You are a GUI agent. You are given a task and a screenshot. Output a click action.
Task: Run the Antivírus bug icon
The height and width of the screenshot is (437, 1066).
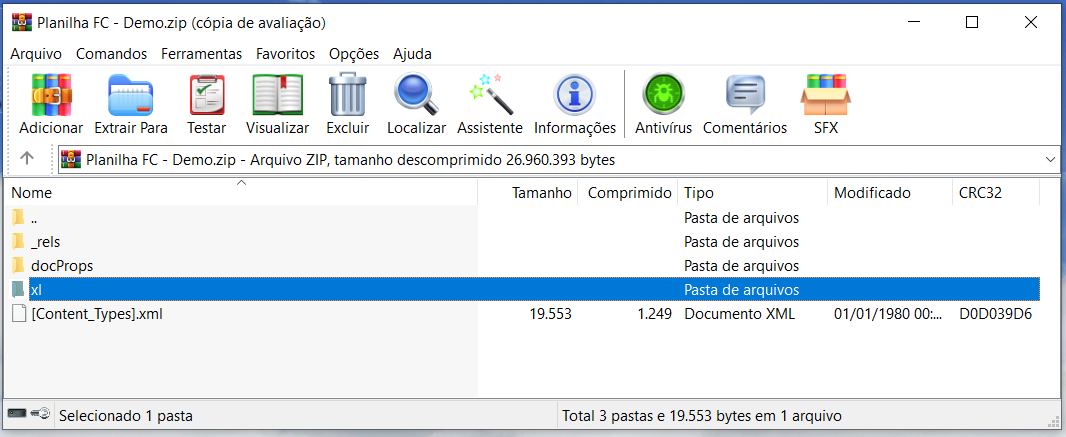[663, 94]
